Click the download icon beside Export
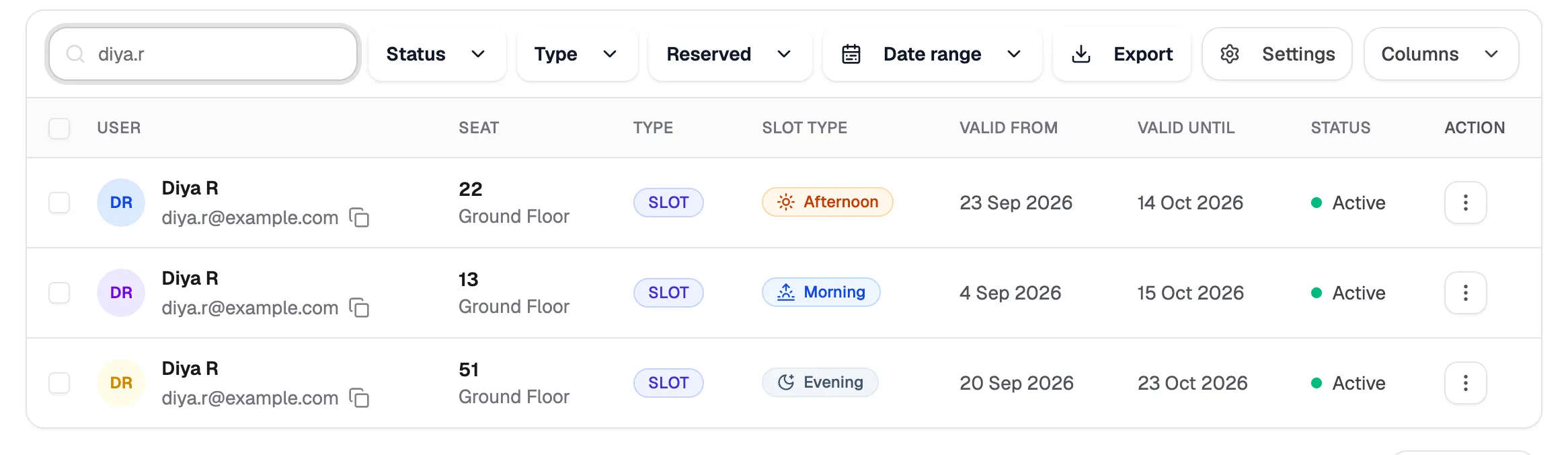The image size is (1568, 455). click(1081, 54)
